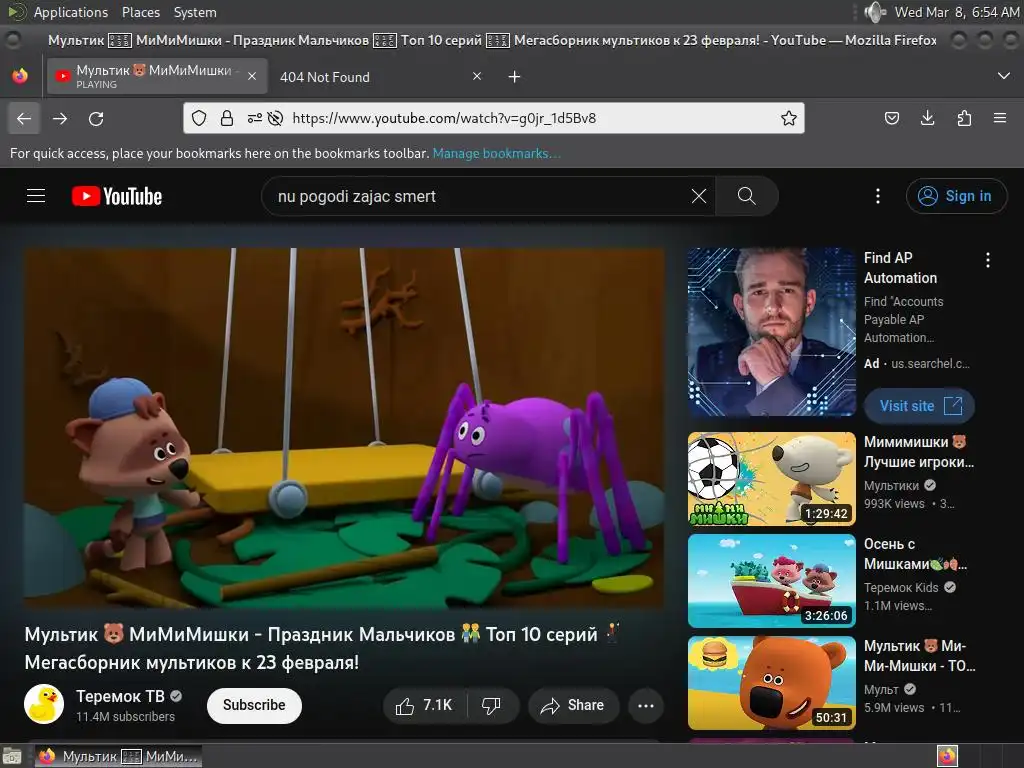Save page to Pocket
The image size is (1024, 768).
[891, 118]
